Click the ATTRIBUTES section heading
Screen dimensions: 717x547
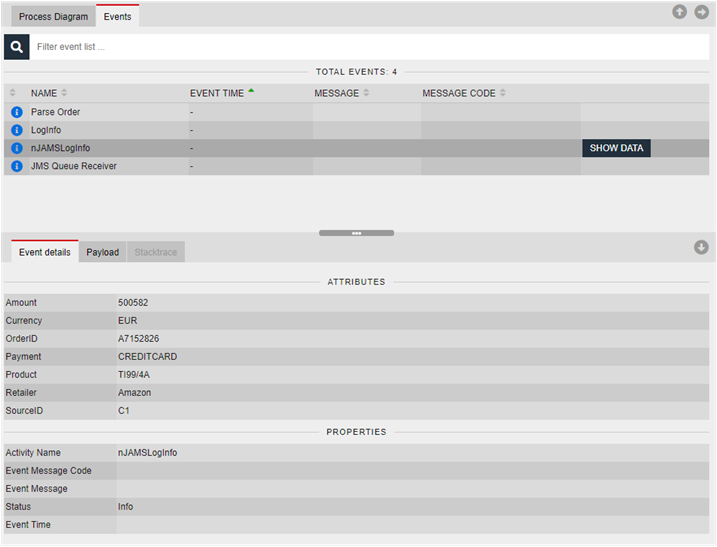click(x=356, y=282)
